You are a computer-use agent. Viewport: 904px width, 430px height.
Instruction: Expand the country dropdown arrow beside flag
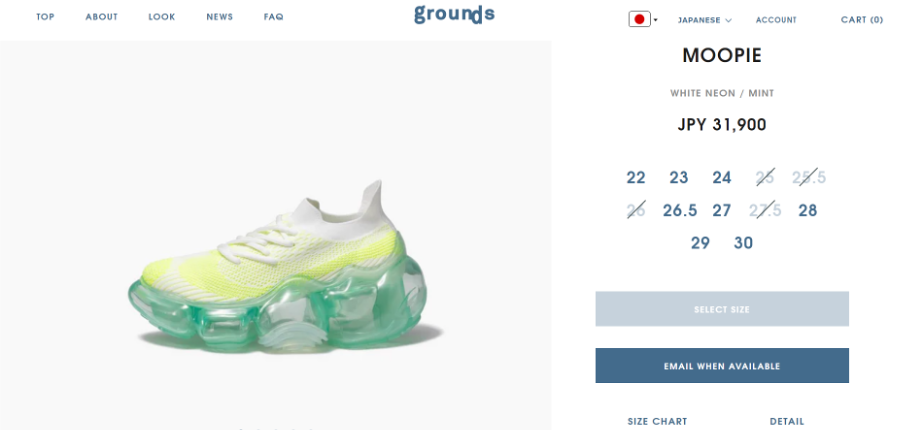(656, 20)
